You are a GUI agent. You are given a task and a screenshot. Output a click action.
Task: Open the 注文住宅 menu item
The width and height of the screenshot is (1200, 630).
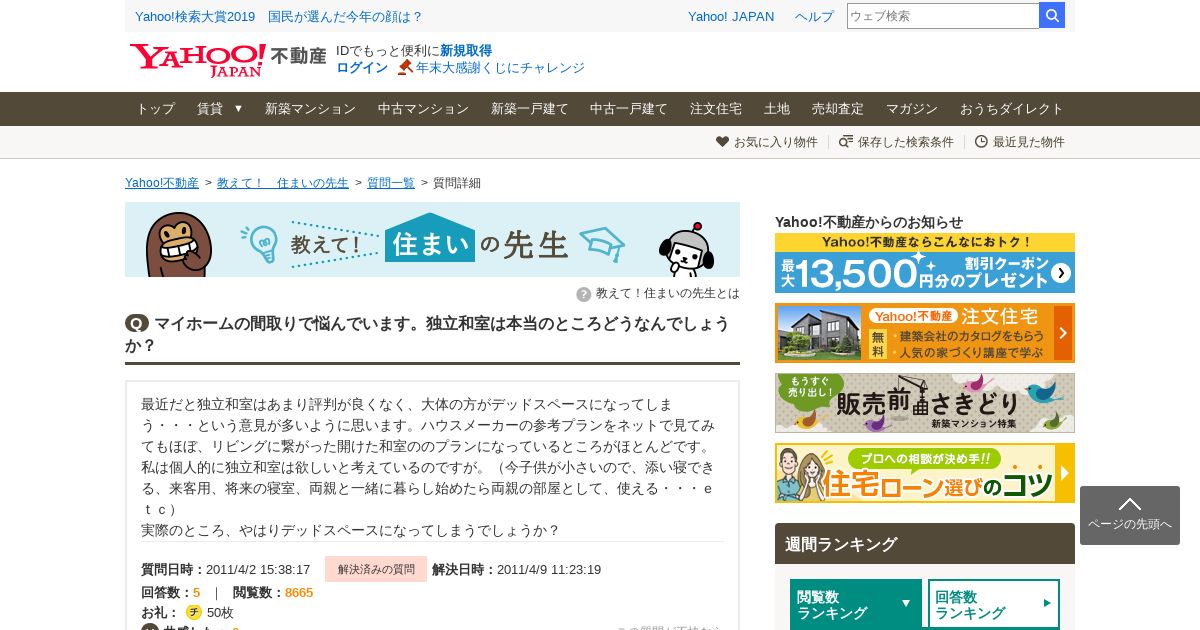click(716, 109)
